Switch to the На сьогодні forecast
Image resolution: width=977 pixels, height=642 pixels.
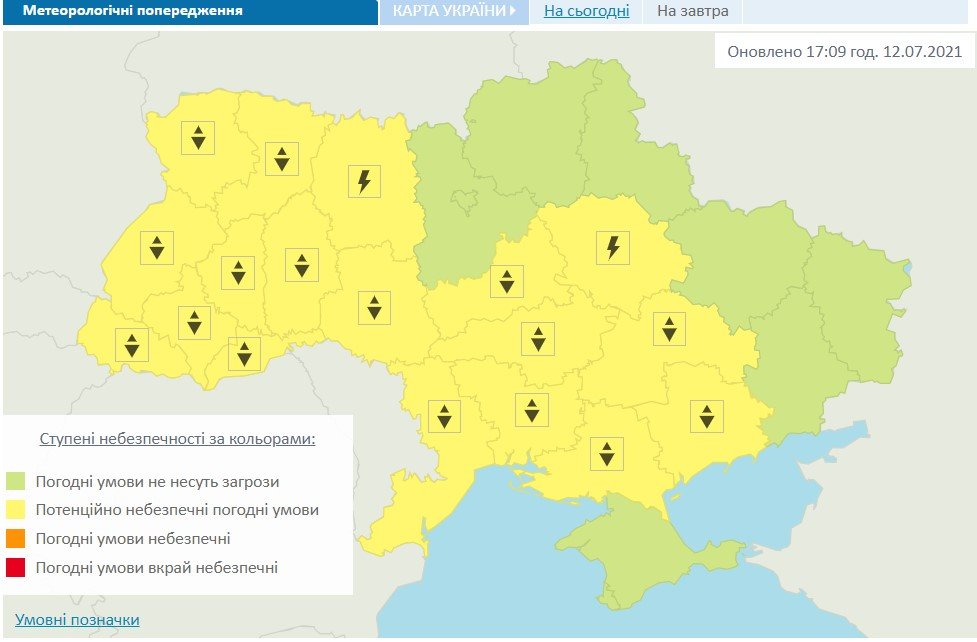pyautogui.click(x=586, y=12)
